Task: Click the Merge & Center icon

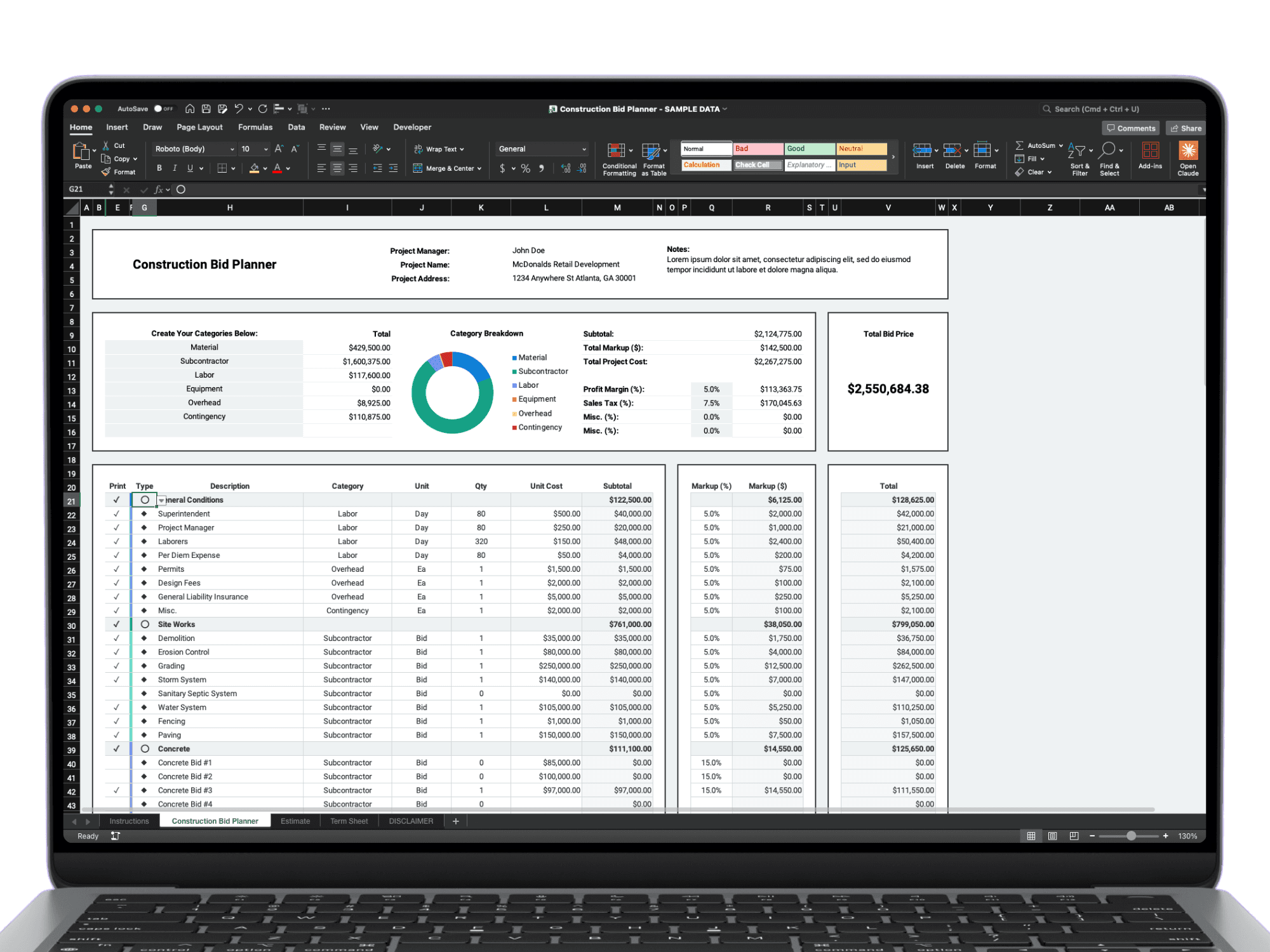Action: (417, 168)
